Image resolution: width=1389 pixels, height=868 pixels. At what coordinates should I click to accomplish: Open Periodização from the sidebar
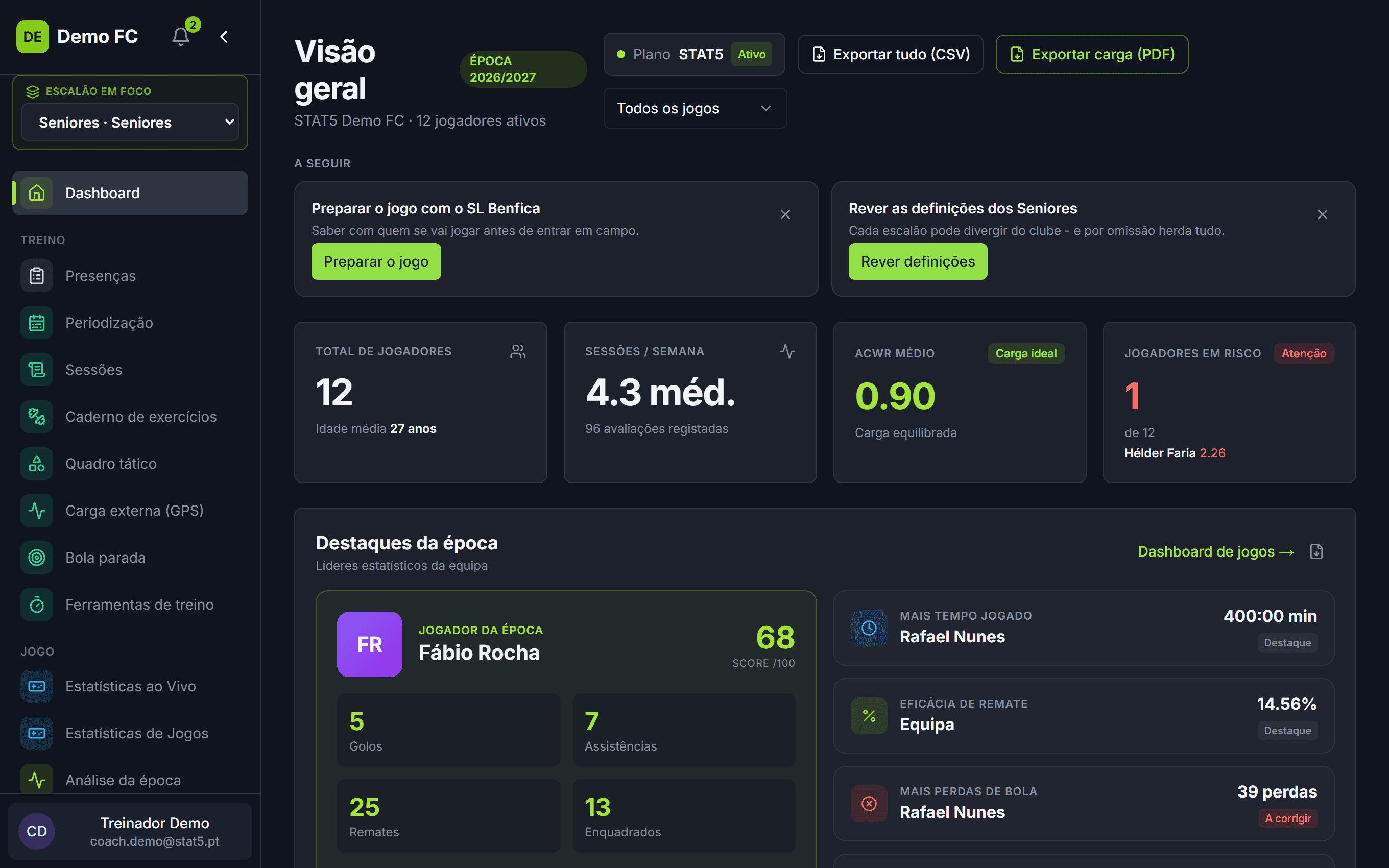click(130, 323)
